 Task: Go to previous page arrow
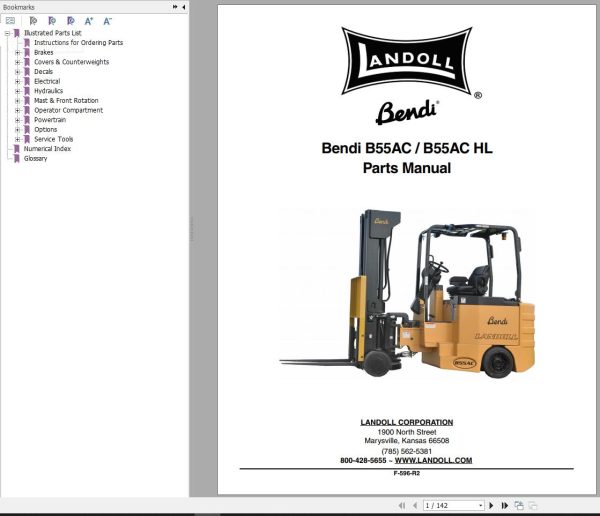coord(415,506)
